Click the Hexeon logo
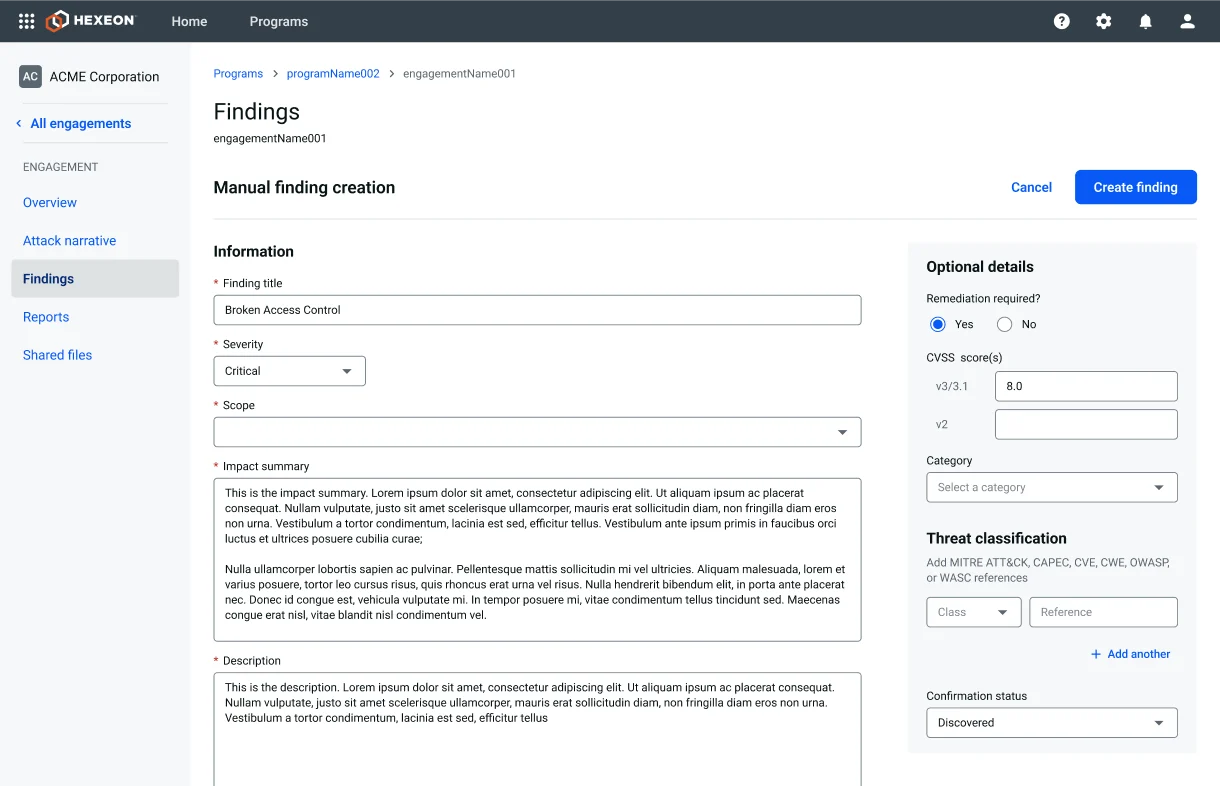 tap(91, 21)
